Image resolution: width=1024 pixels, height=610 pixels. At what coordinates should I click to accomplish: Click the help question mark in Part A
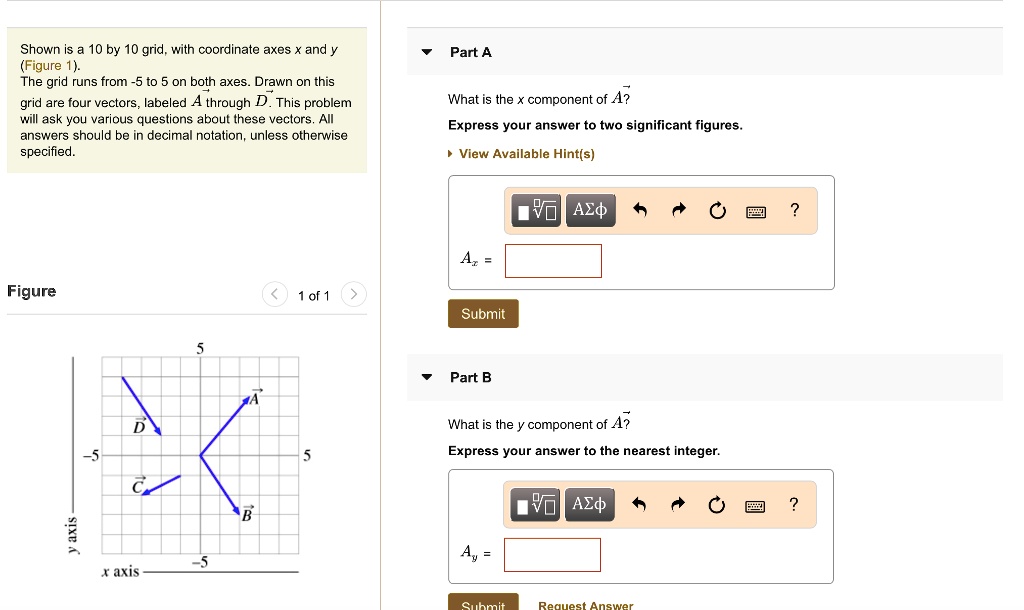(x=794, y=210)
